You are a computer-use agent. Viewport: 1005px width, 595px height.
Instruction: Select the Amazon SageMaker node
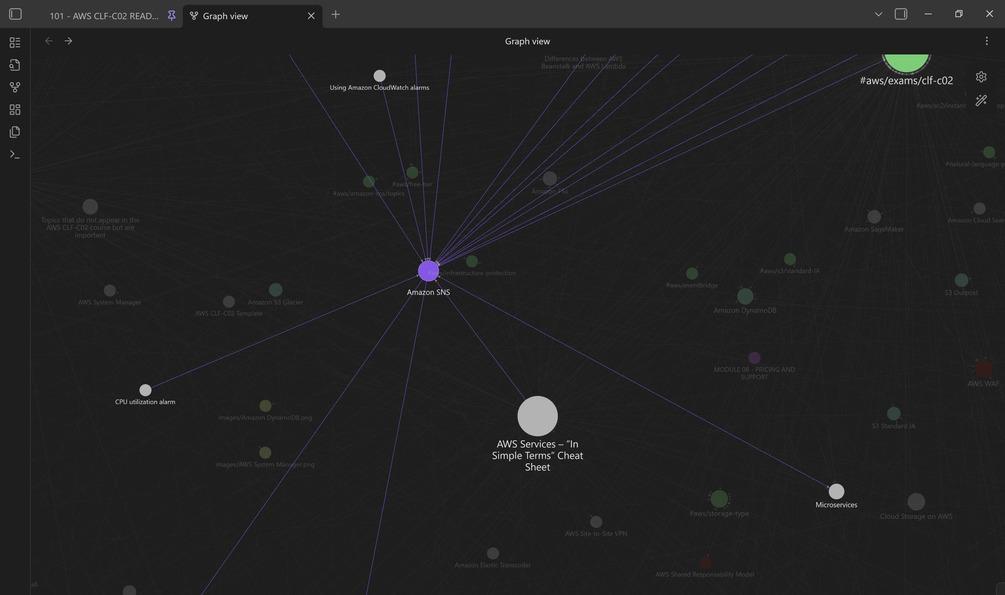[874, 217]
